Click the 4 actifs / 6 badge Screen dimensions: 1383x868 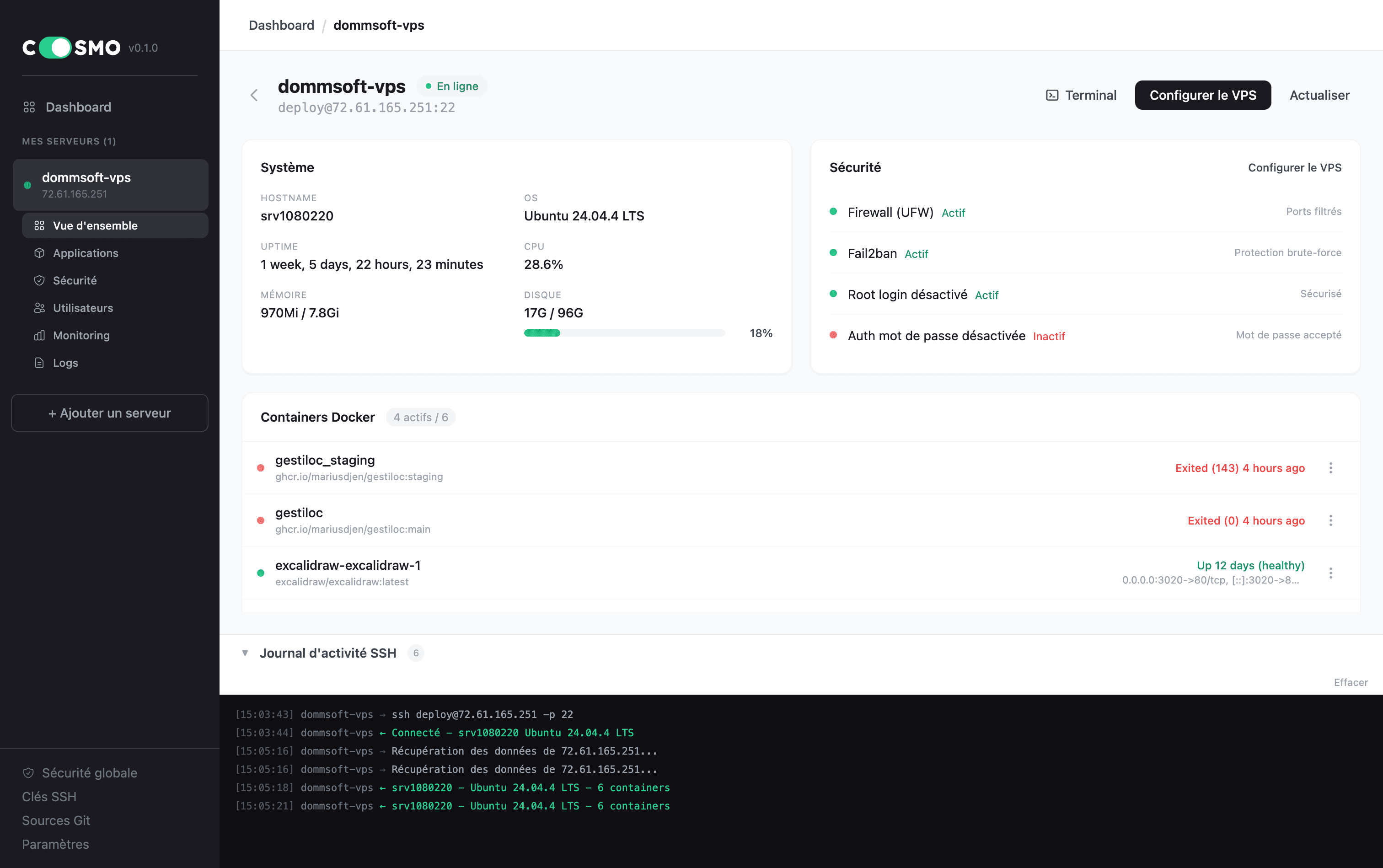click(x=421, y=418)
